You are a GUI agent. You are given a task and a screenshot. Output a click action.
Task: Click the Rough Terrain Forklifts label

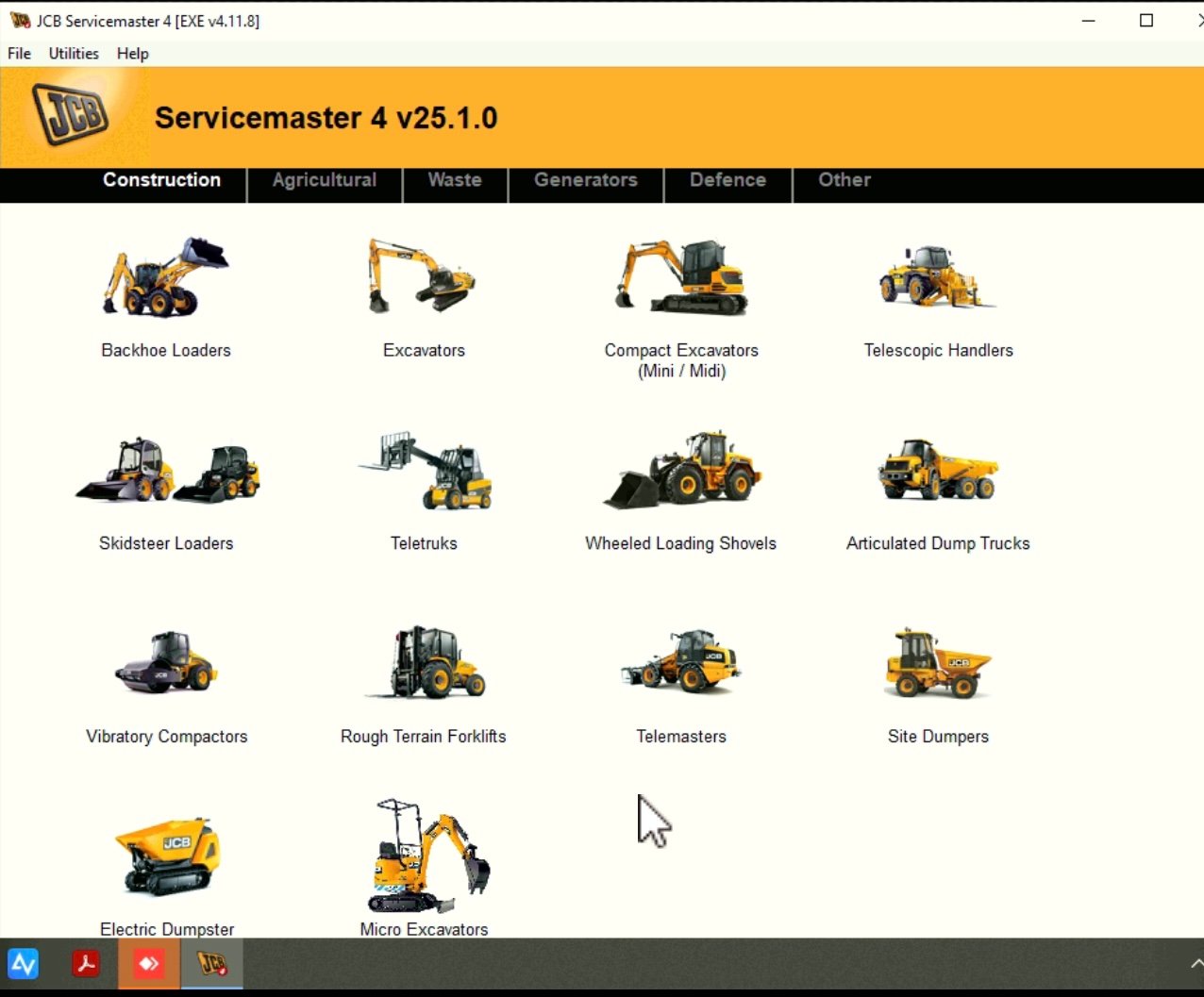coord(424,737)
